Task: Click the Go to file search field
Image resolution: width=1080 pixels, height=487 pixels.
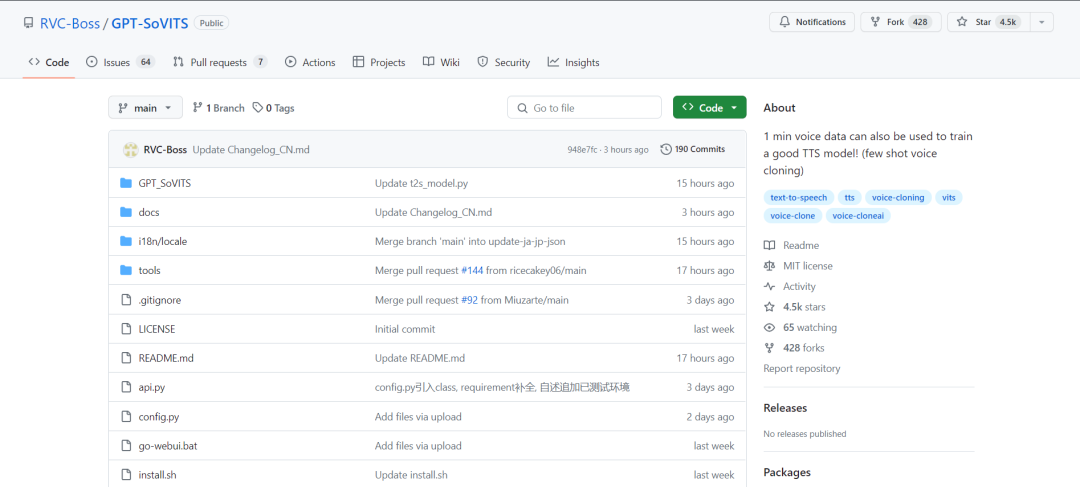Action: [584, 107]
